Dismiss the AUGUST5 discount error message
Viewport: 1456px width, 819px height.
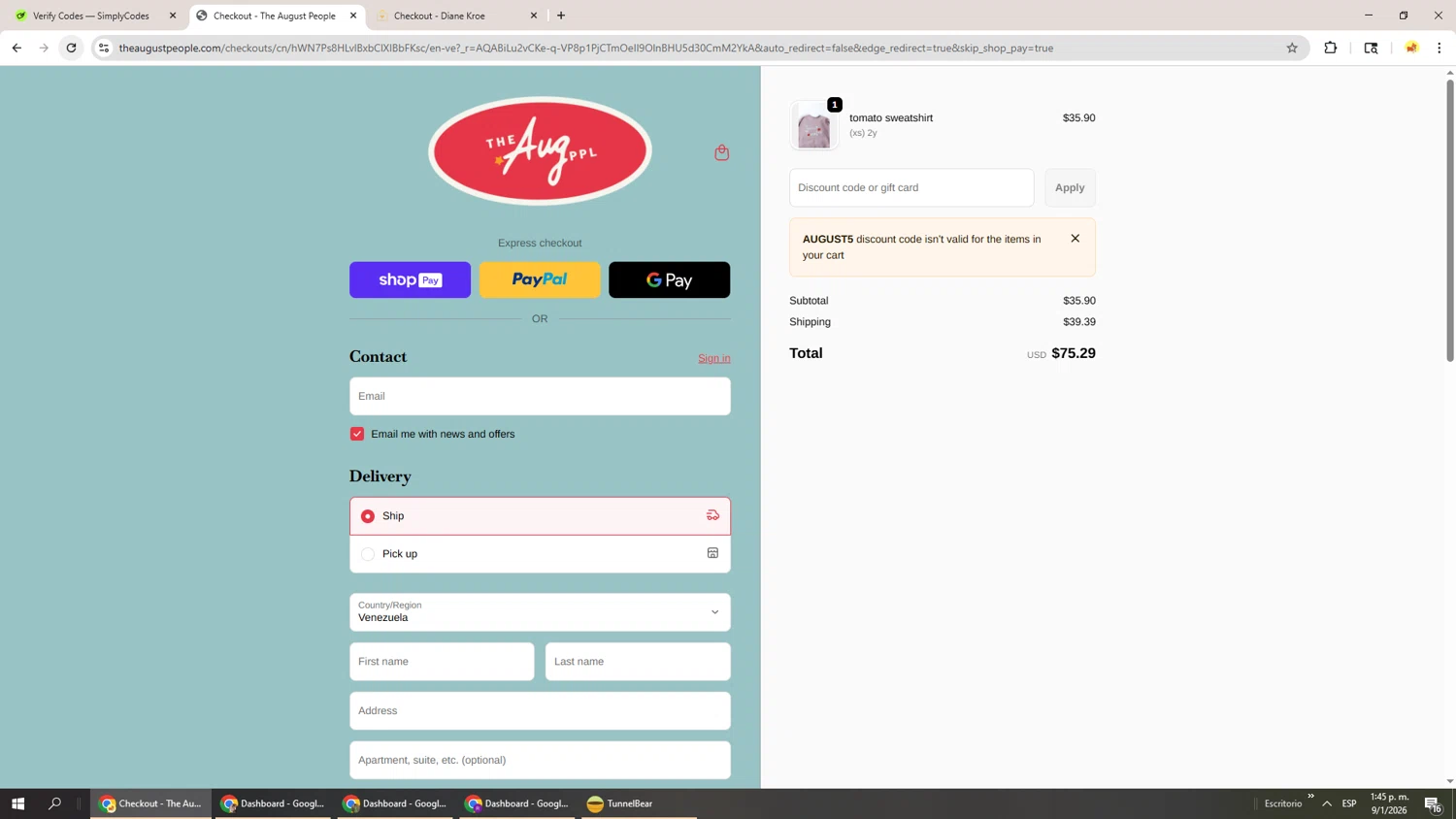[1075, 239]
